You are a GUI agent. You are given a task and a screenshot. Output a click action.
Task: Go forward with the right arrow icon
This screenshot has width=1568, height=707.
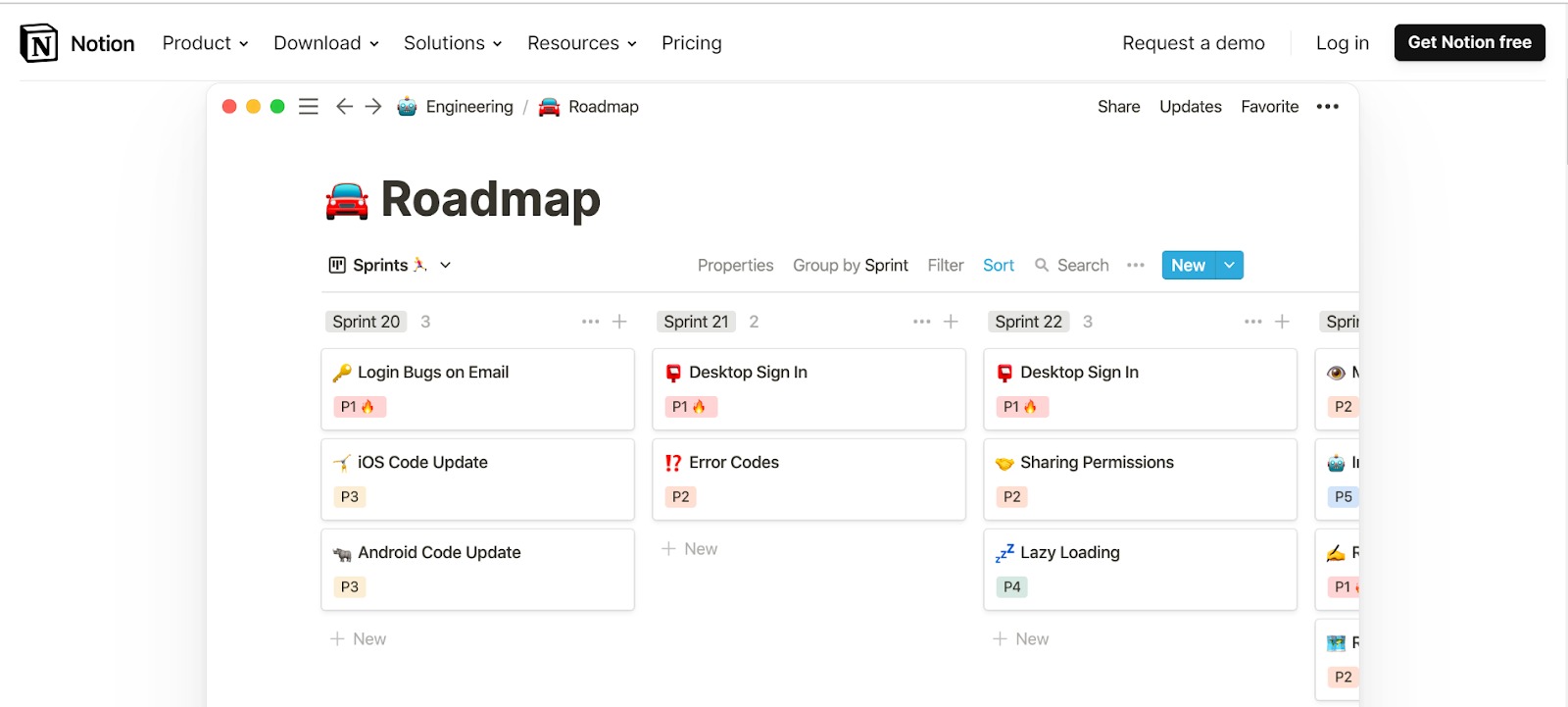coord(373,106)
